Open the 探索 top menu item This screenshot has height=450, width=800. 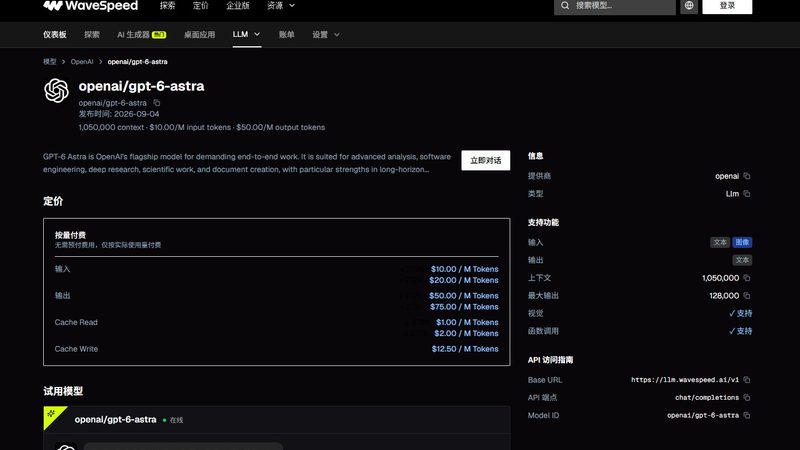(x=167, y=6)
